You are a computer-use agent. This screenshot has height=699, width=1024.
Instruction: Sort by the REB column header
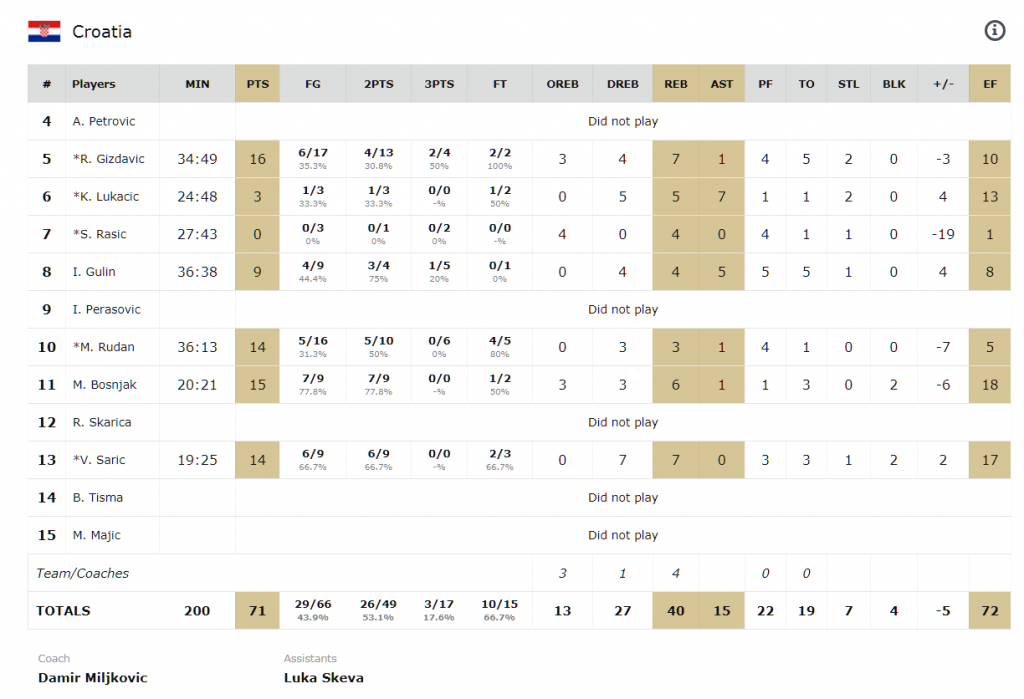tap(676, 84)
